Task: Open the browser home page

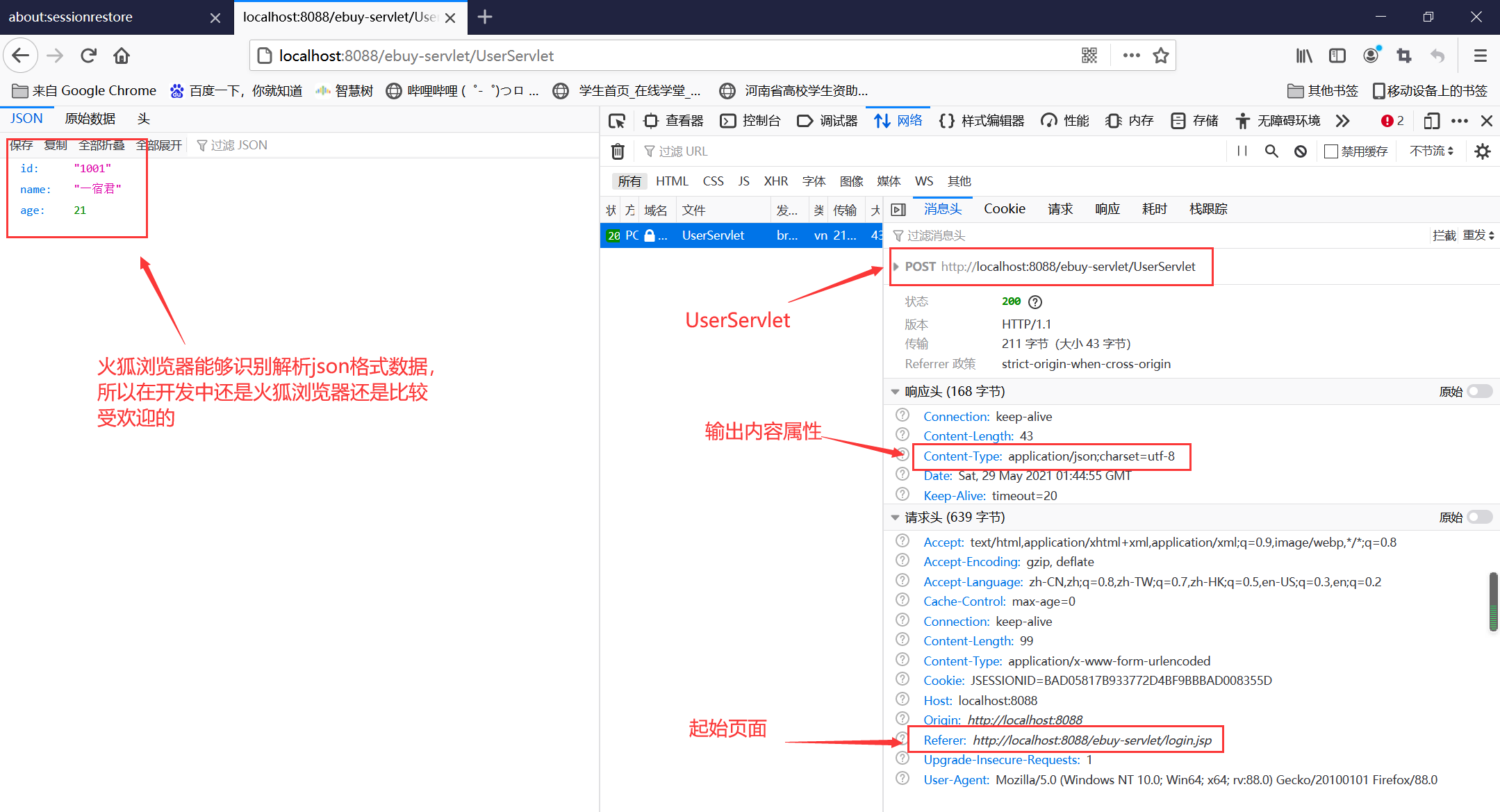Action: tap(122, 56)
